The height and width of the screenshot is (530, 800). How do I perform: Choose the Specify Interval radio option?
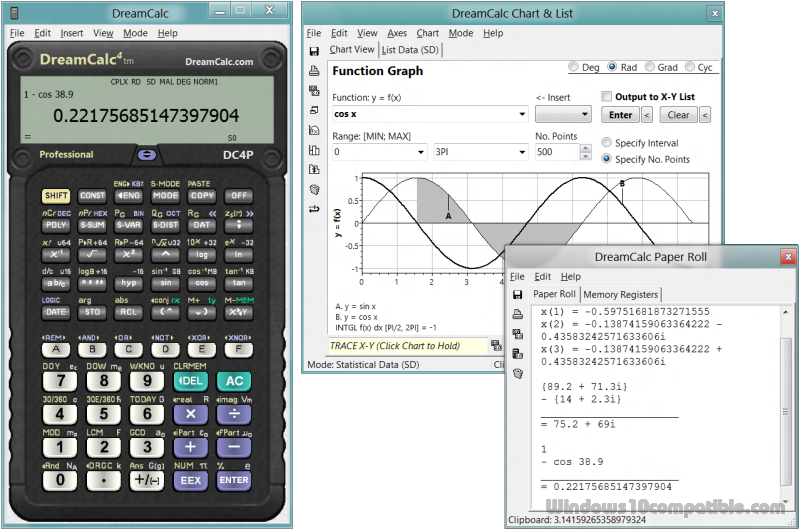coord(607,142)
